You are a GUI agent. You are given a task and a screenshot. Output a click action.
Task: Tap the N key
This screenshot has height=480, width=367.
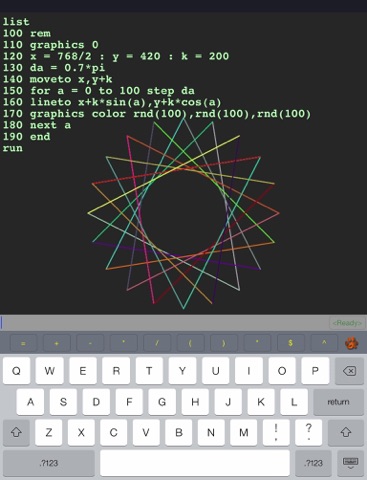pyautogui.click(x=211, y=433)
